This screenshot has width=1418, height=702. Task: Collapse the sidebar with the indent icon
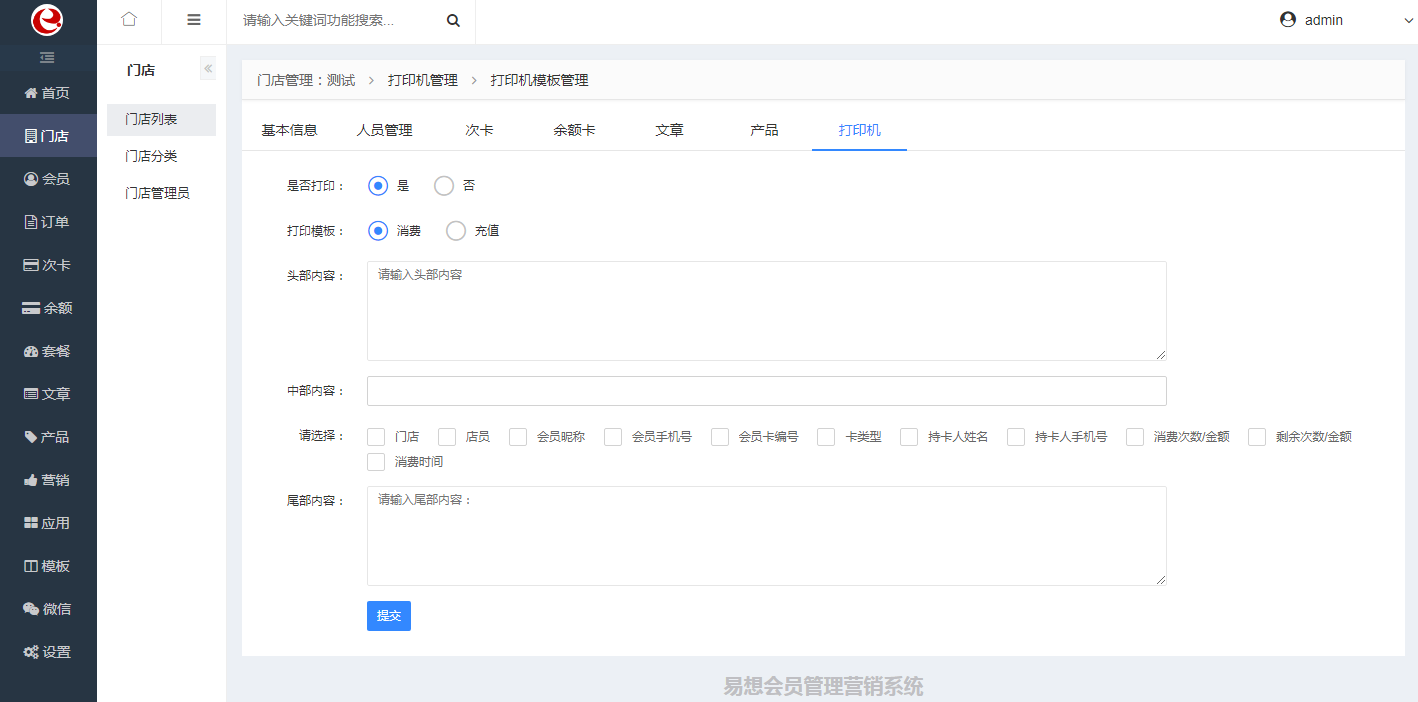[x=47, y=57]
